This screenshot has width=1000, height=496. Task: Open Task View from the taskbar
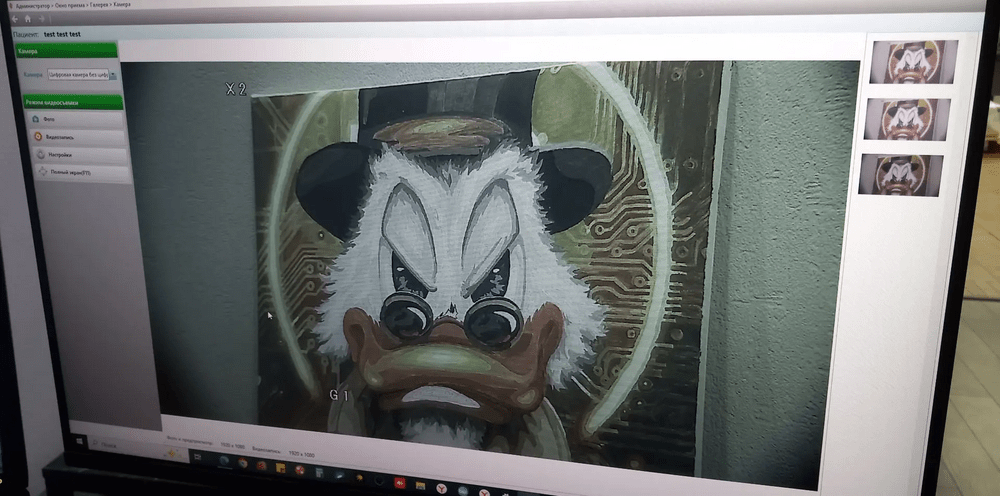click(x=198, y=457)
